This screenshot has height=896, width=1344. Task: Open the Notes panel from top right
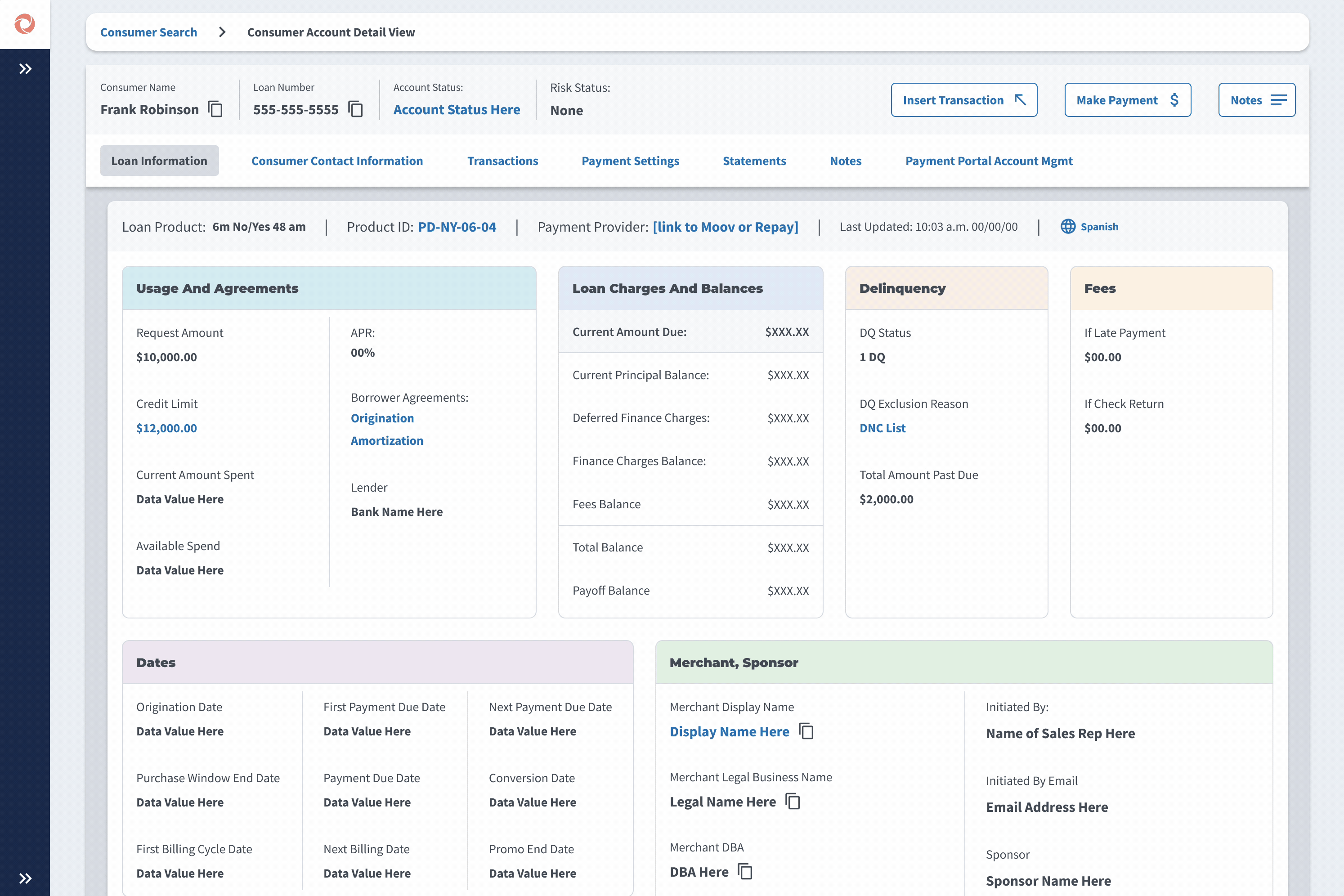(1256, 99)
